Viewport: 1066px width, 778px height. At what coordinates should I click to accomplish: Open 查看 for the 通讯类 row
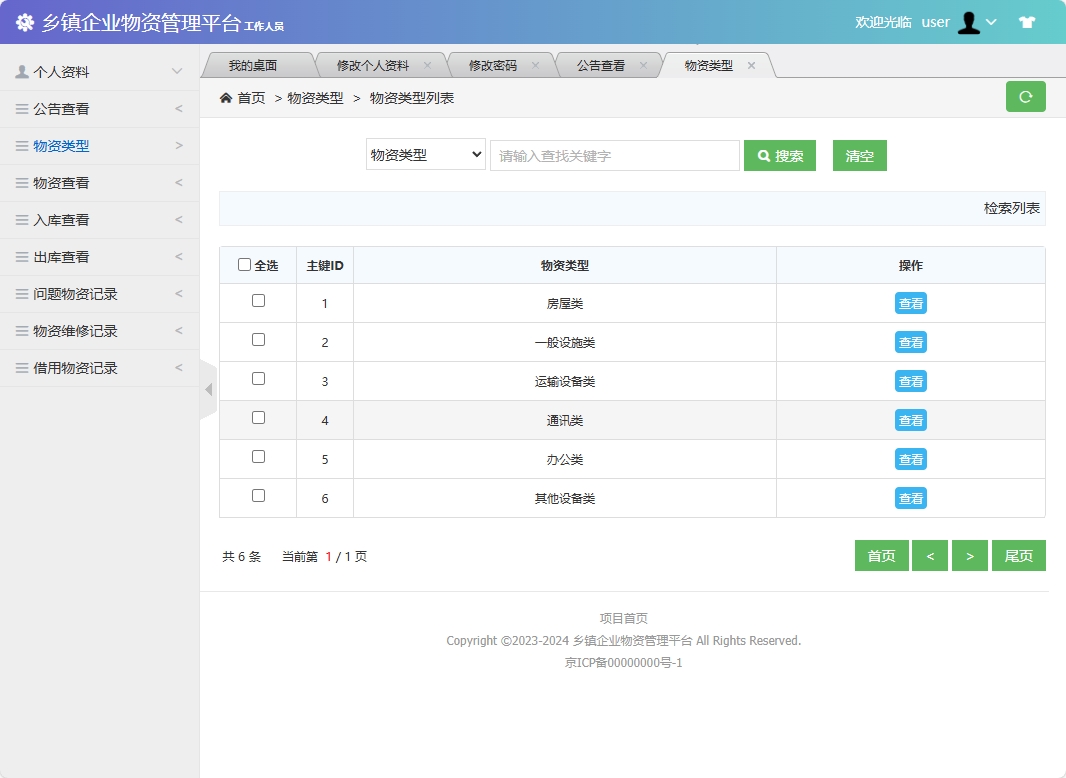pyautogui.click(x=910, y=420)
